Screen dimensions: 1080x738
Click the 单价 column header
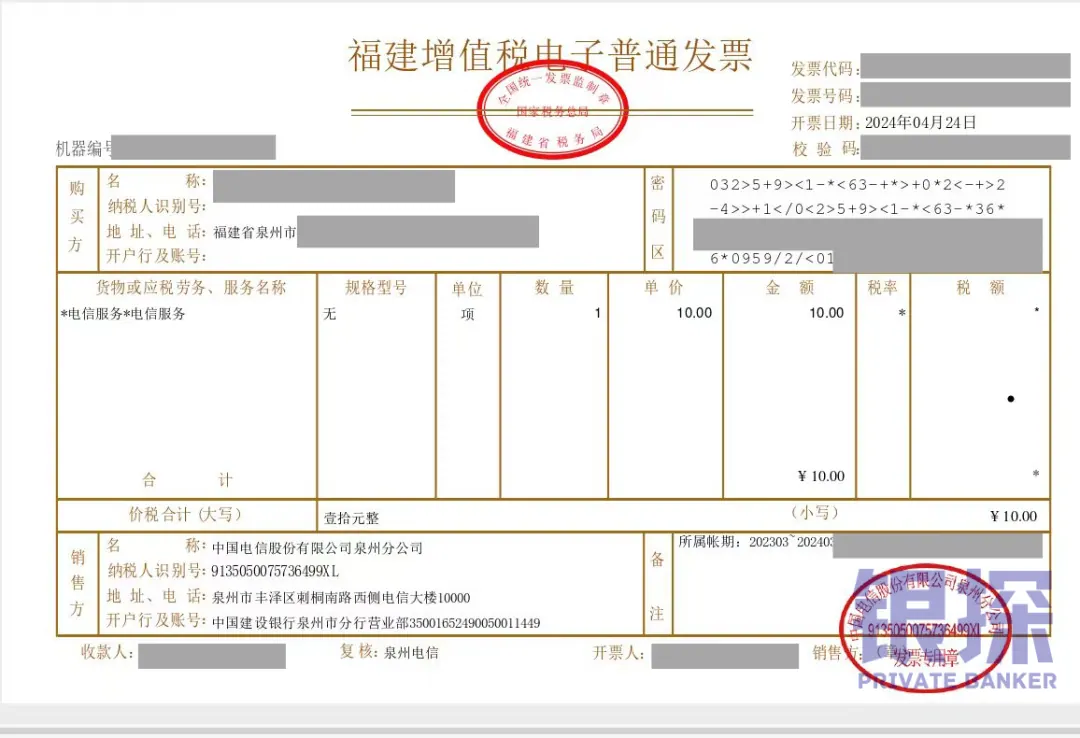(x=664, y=287)
